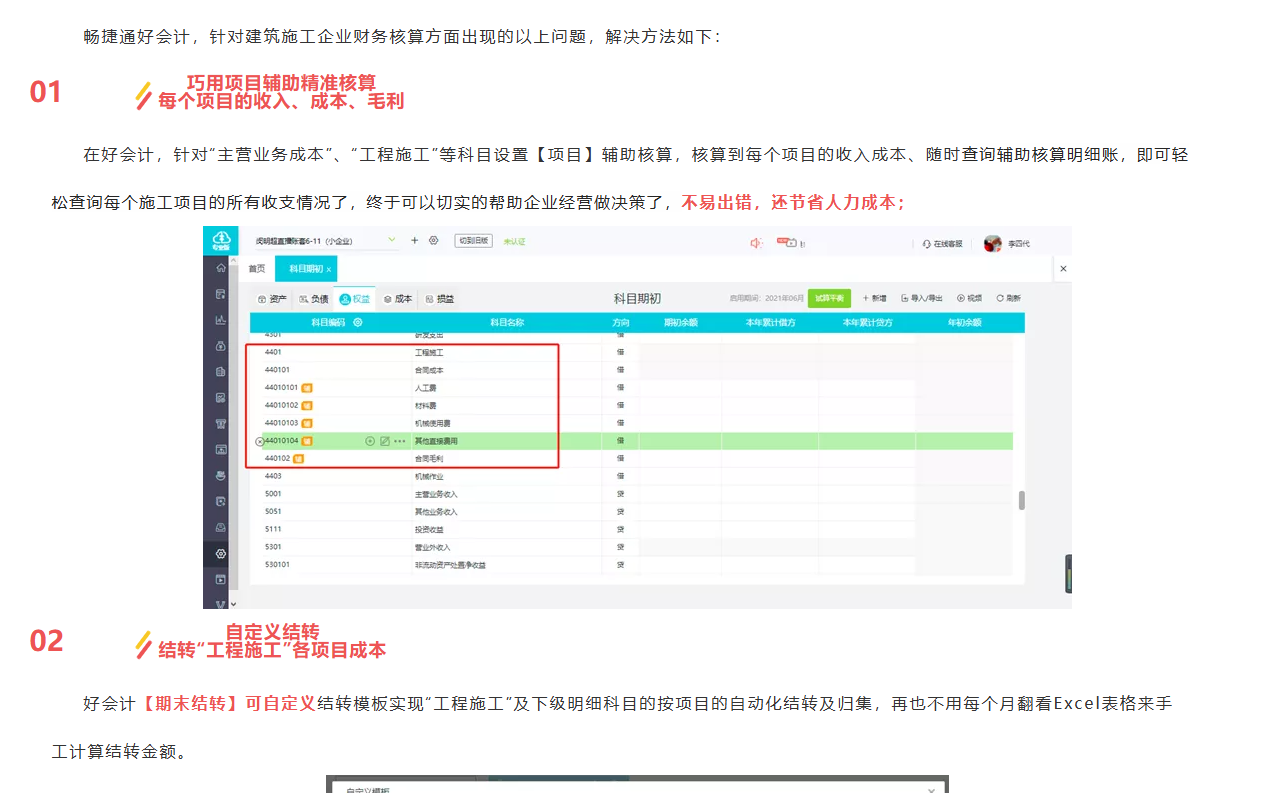Screen dimensions: 1279x793
Task: Click the orange 辅 badge next to 44010101
Action: click(x=307, y=388)
